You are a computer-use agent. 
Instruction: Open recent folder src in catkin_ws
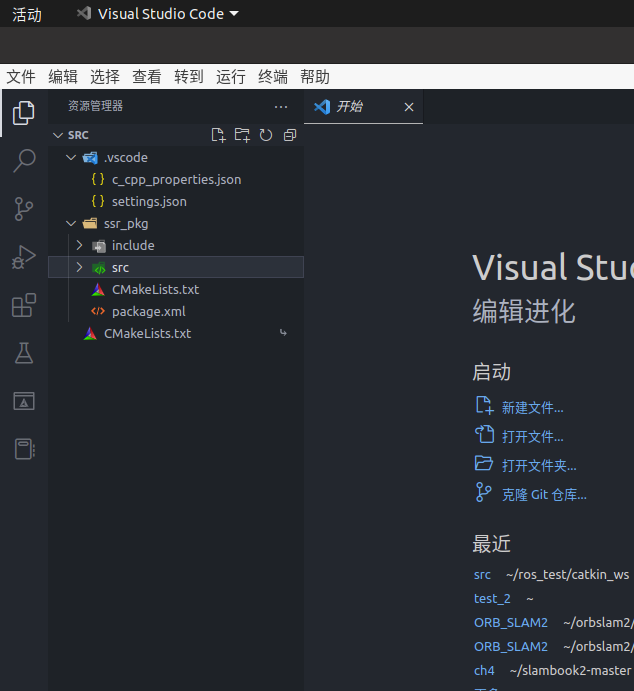(x=482, y=575)
